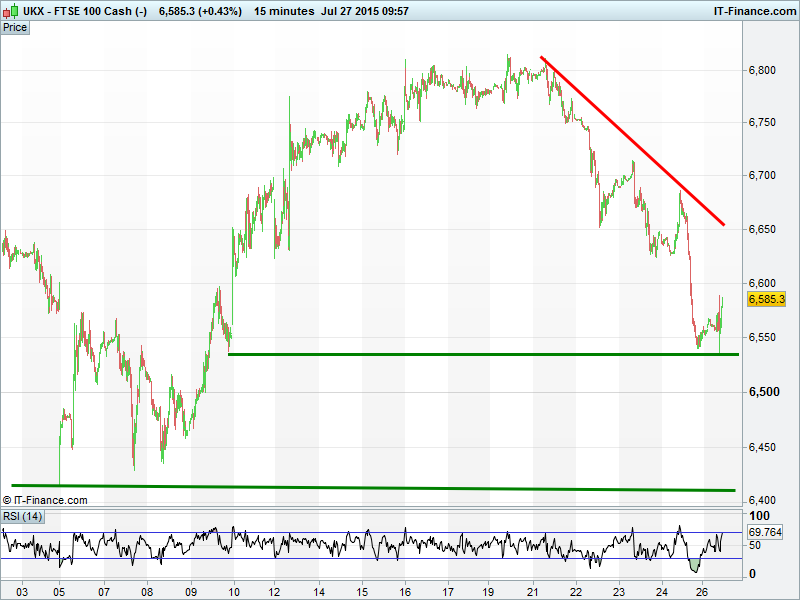The height and width of the screenshot is (600, 800).
Task: Click the 69.764 RSI value tag
Action: click(765, 533)
